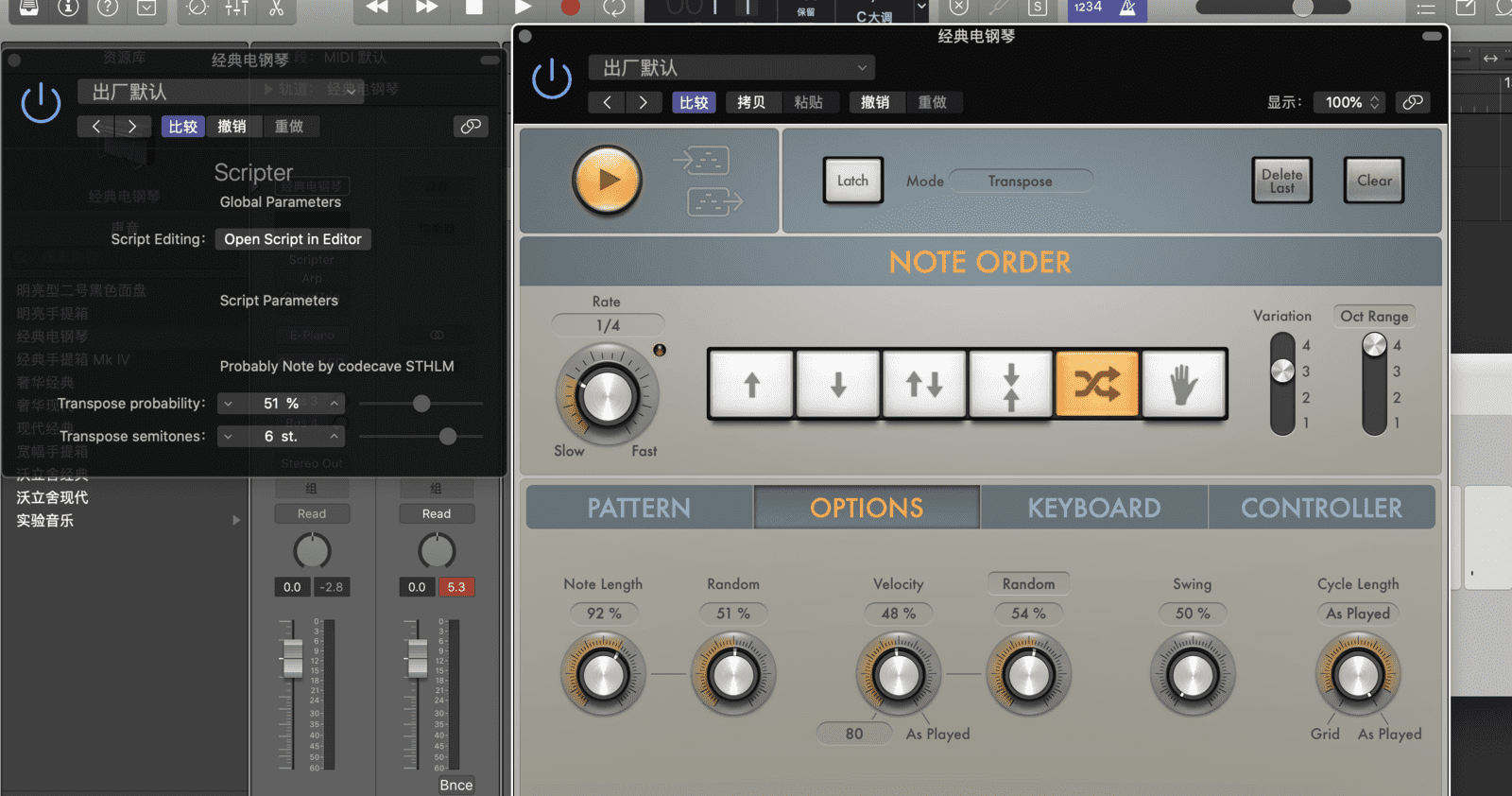Open the List Editors icon

pos(1426,8)
